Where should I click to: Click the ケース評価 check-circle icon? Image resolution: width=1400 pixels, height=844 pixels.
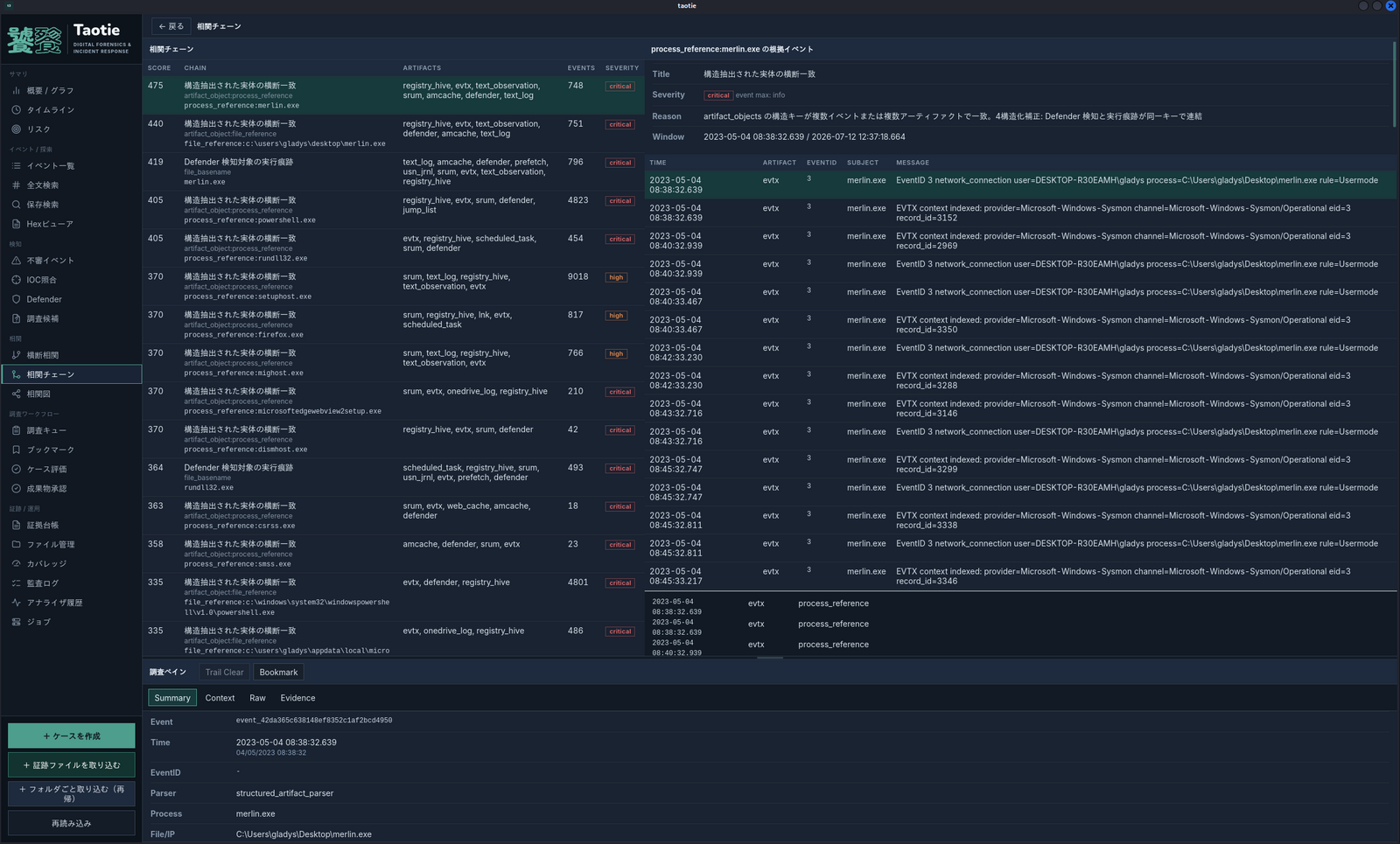16,469
